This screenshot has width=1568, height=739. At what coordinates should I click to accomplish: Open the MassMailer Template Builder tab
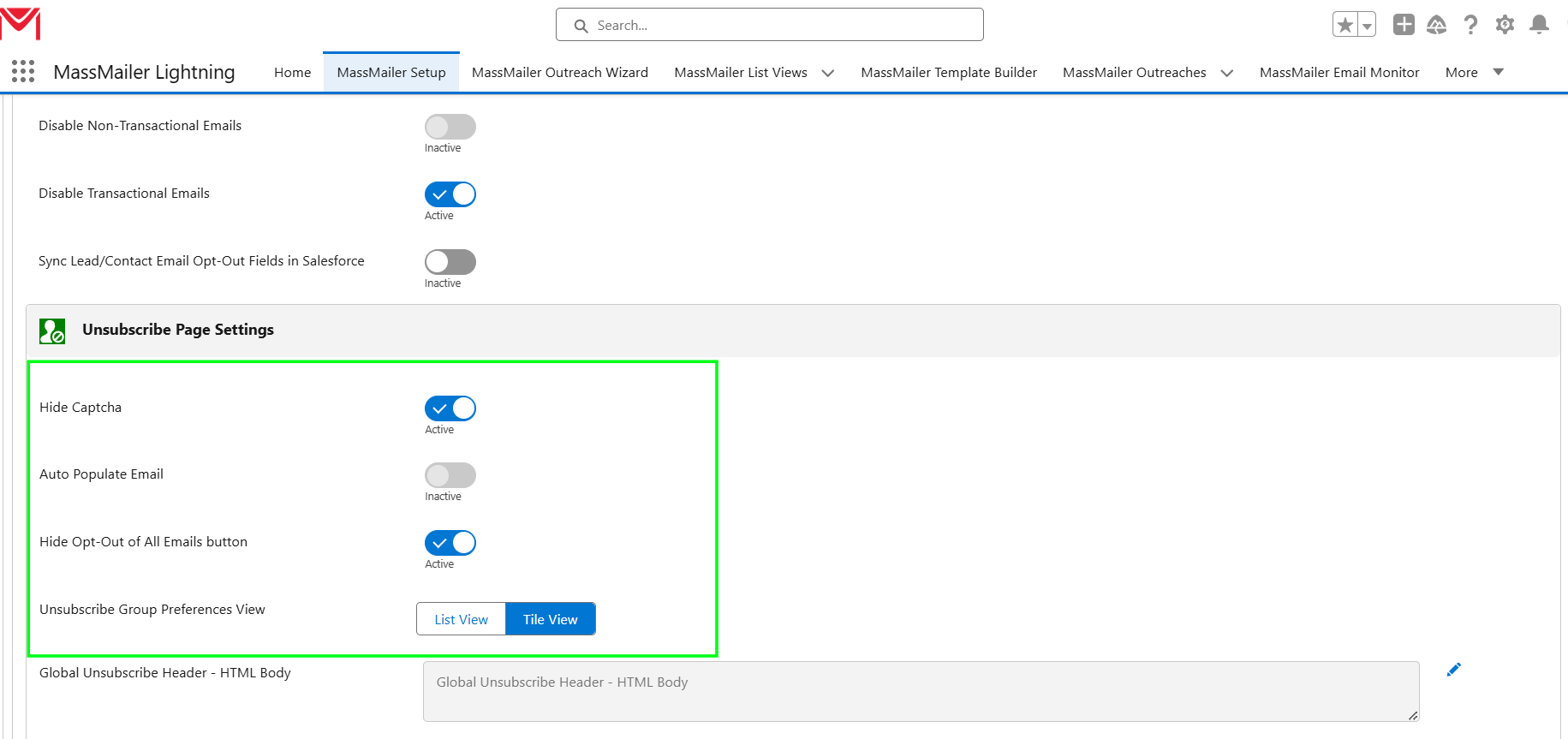pos(949,72)
